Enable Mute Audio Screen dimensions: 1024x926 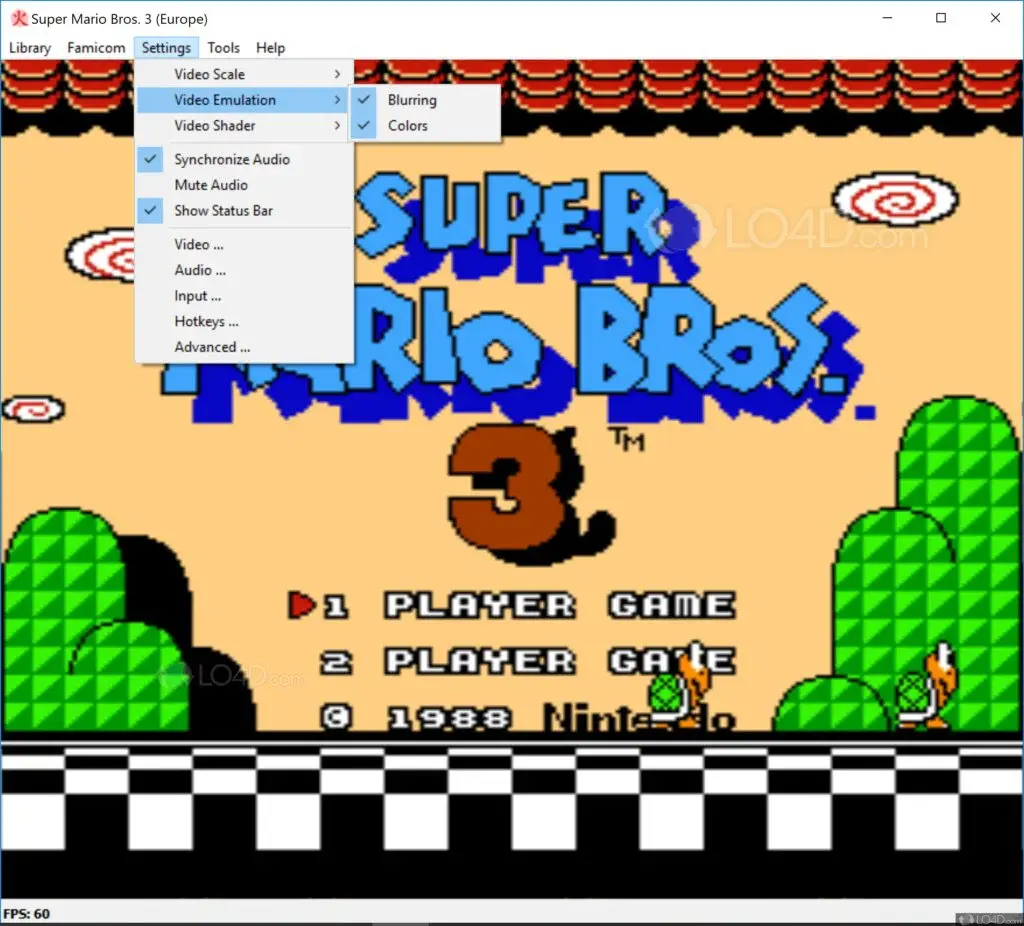245,185
